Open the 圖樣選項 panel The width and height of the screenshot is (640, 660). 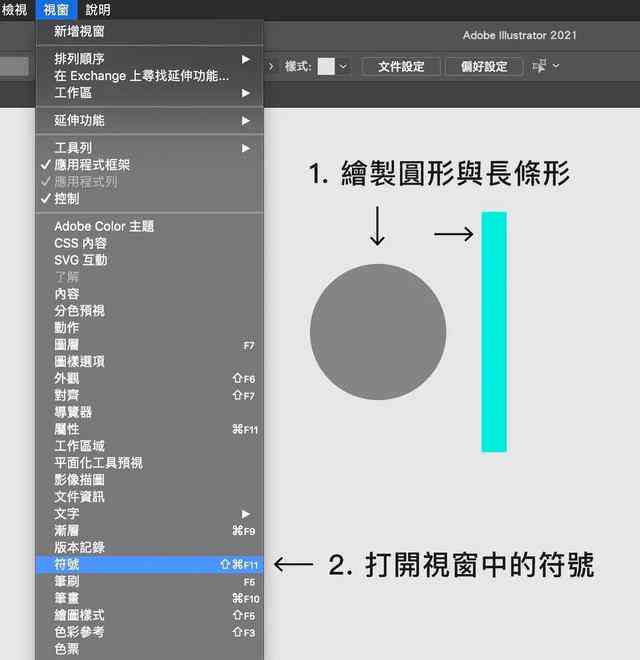149,362
